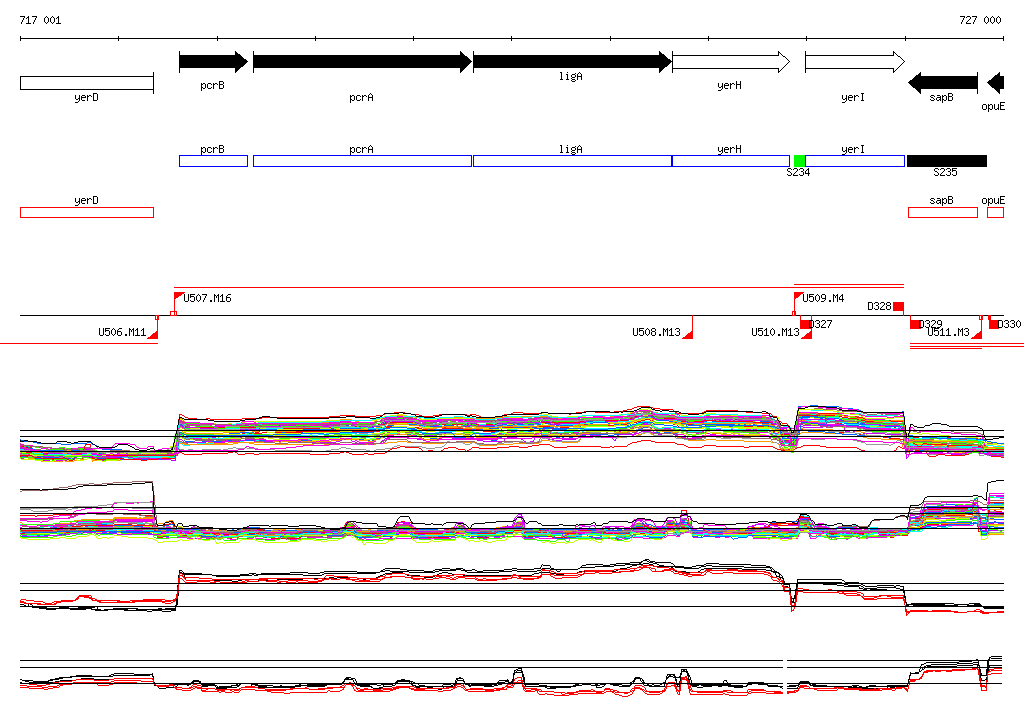Click the red yerD outlined box

[87, 212]
